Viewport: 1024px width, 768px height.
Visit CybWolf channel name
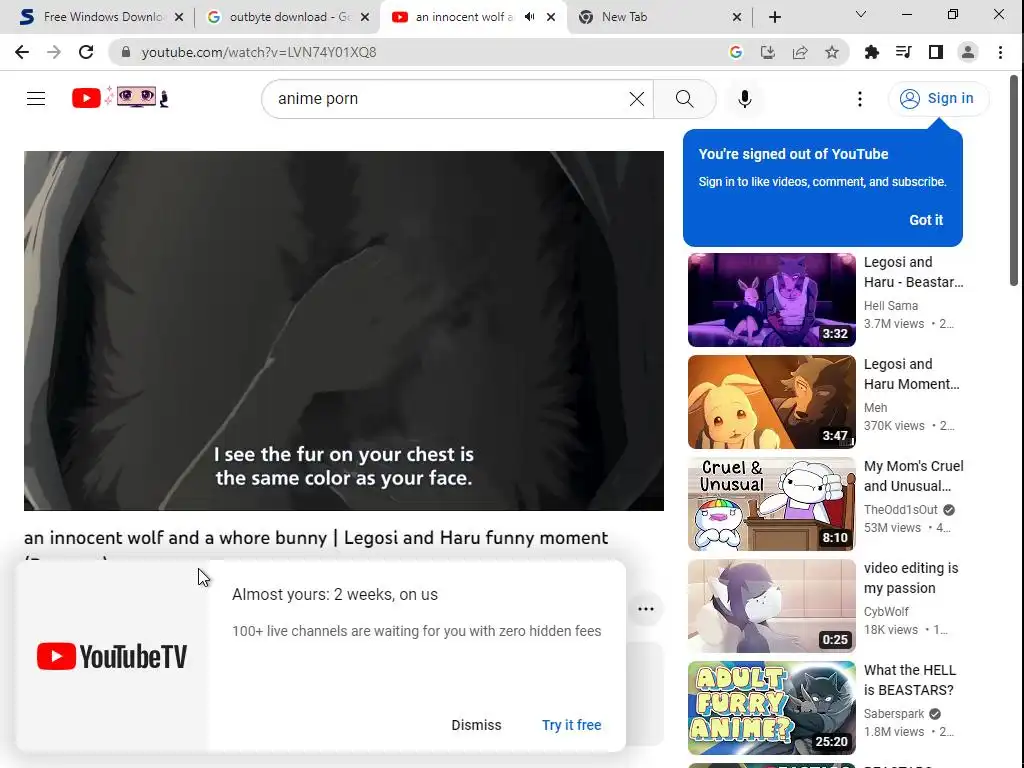886,611
